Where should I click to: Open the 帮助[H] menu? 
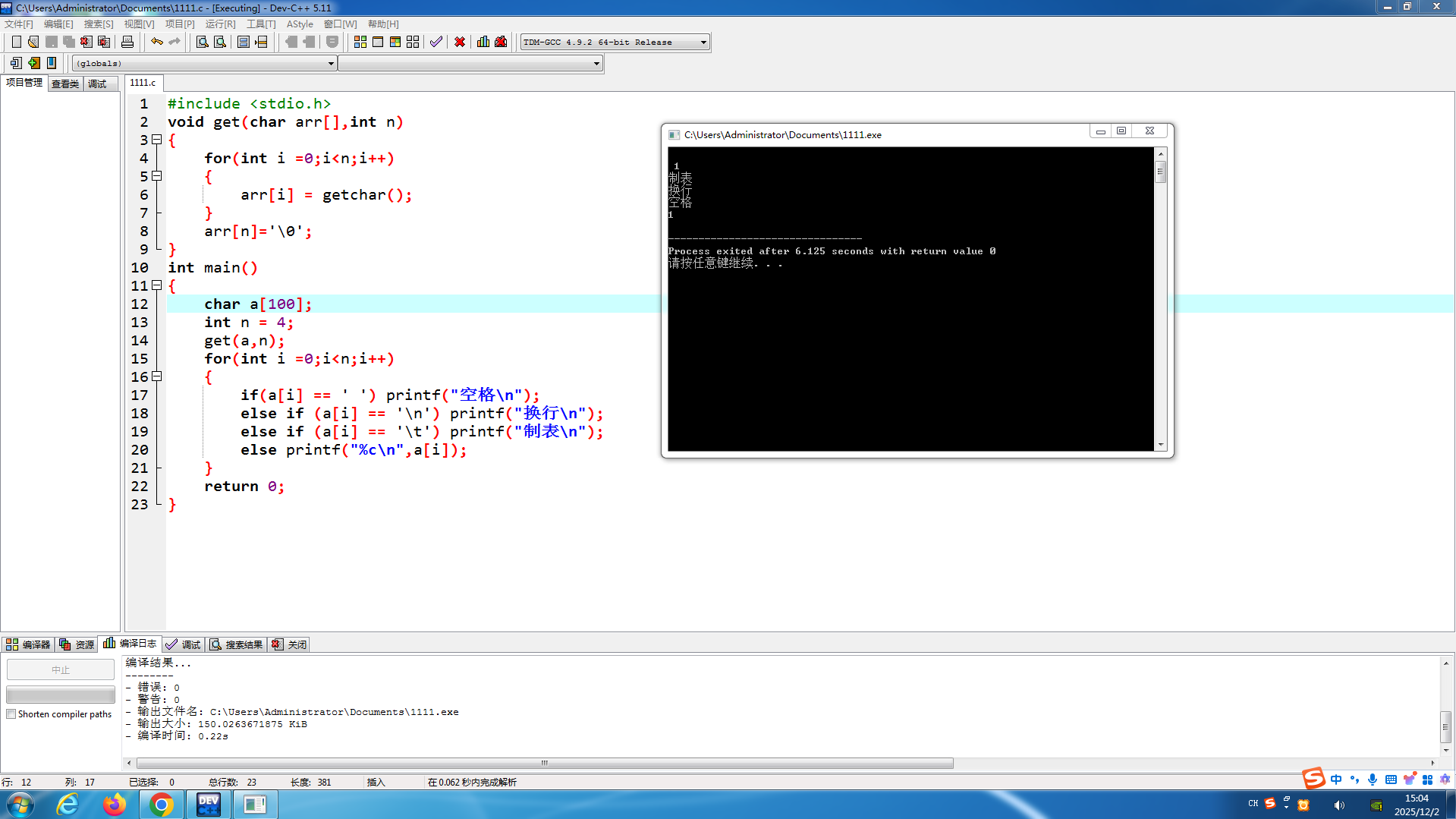383,24
